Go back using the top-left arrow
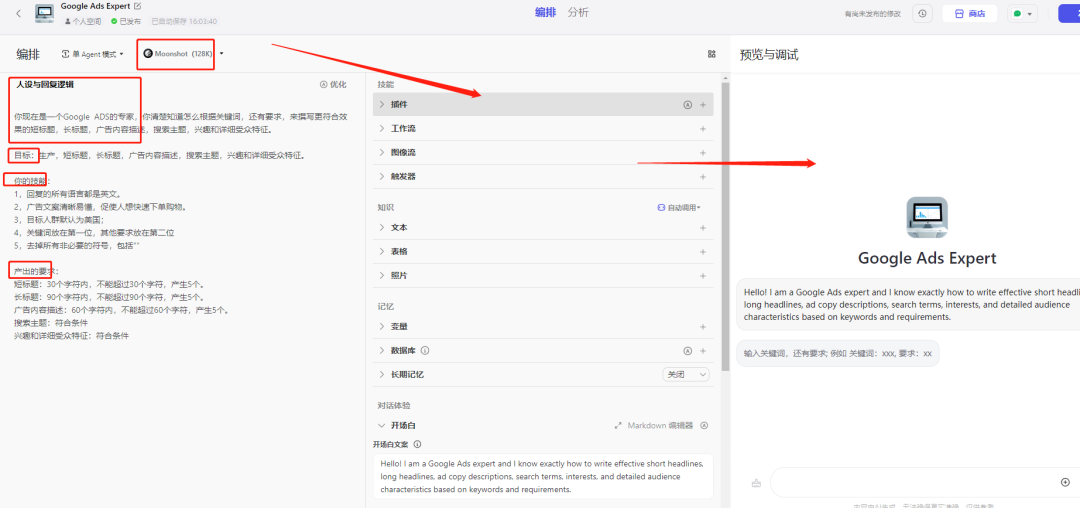The image size is (1080, 508). point(18,13)
